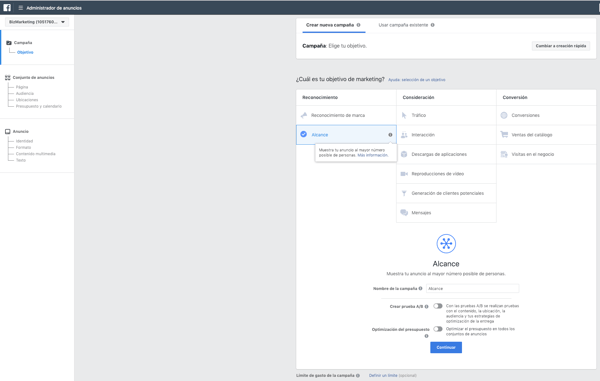This screenshot has width=600, height=381.
Task: Click the Campaña folder icon in sidebar
Action: pyautogui.click(x=9, y=42)
